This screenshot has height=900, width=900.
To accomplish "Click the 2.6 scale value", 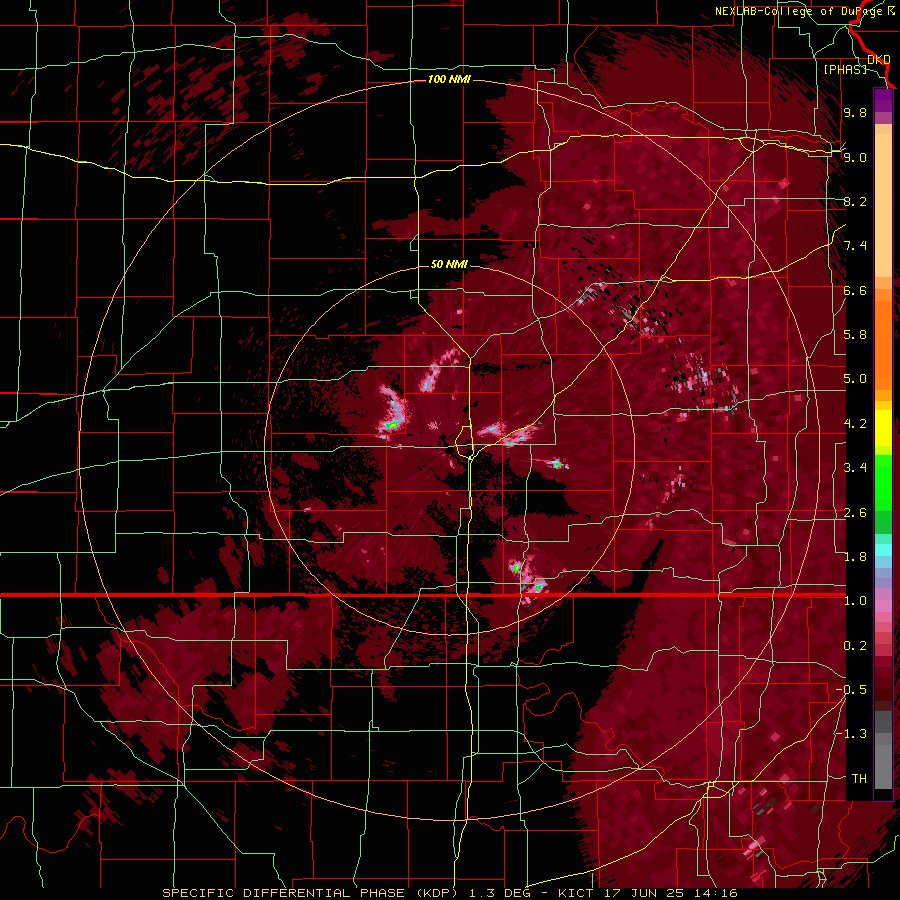I will click(x=855, y=513).
